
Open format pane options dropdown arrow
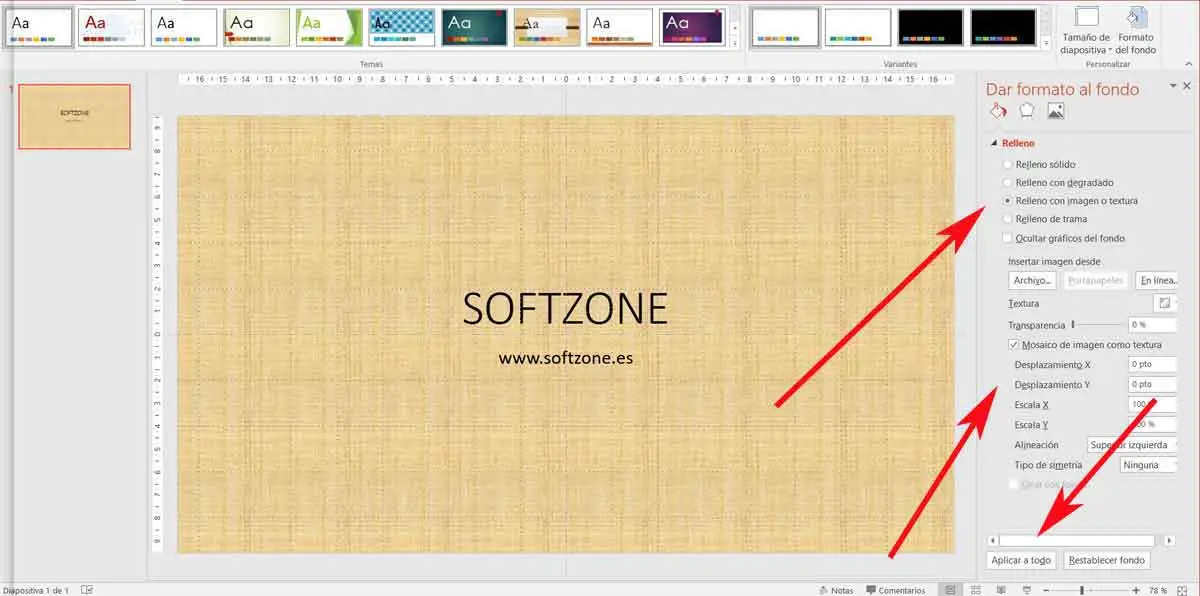(1174, 88)
